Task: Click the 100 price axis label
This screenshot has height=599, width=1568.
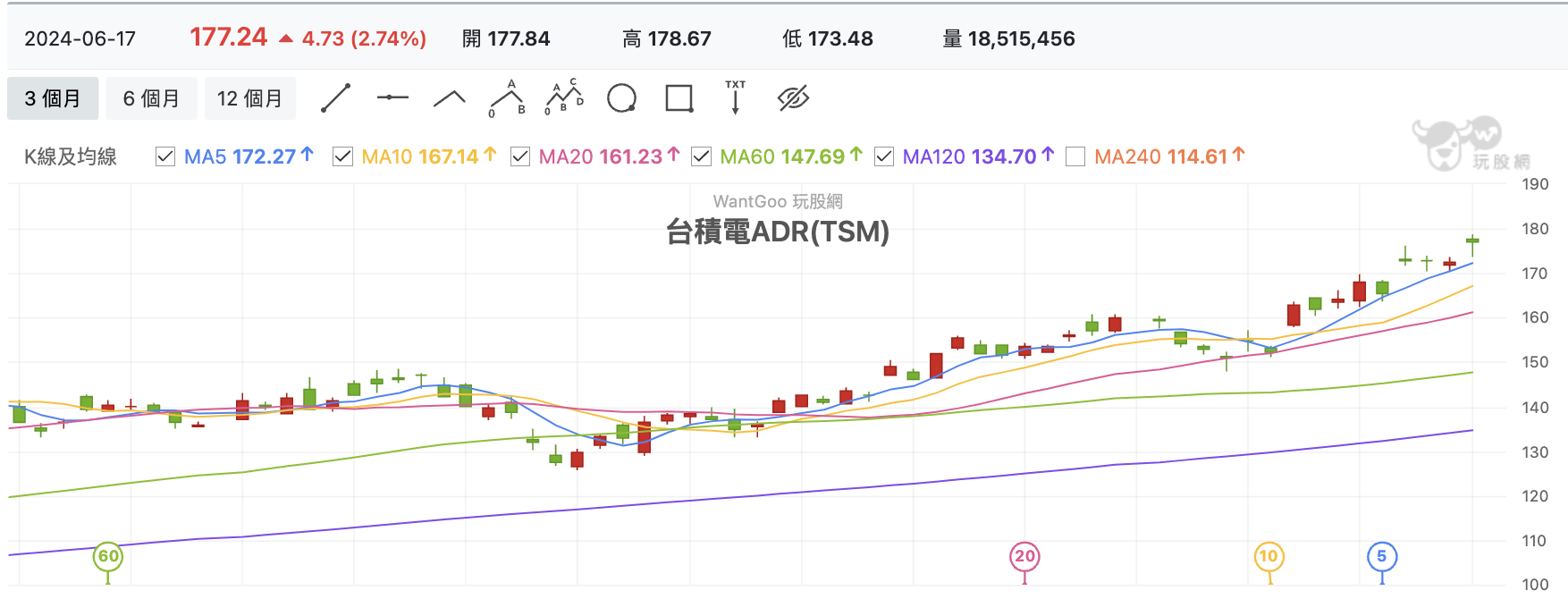Action: (x=1535, y=585)
